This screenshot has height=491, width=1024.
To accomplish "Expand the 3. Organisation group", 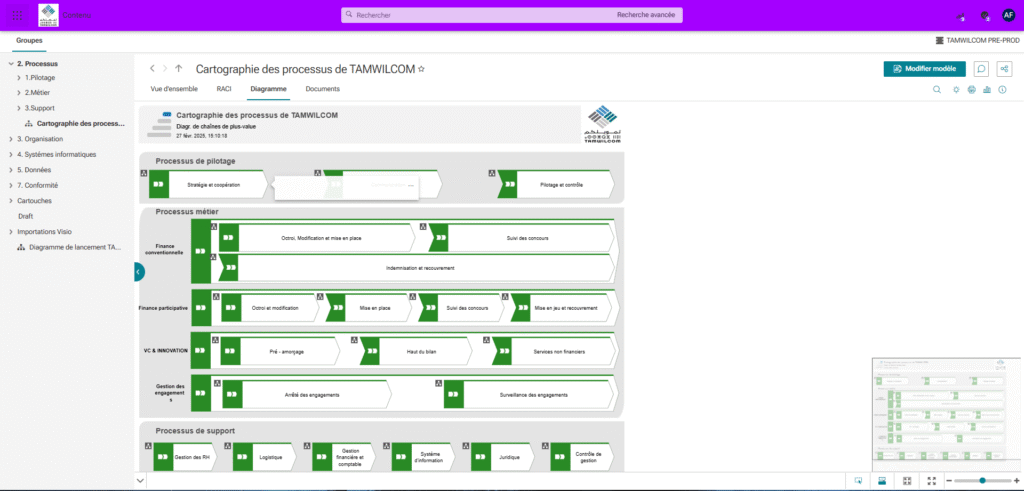I will [10, 139].
